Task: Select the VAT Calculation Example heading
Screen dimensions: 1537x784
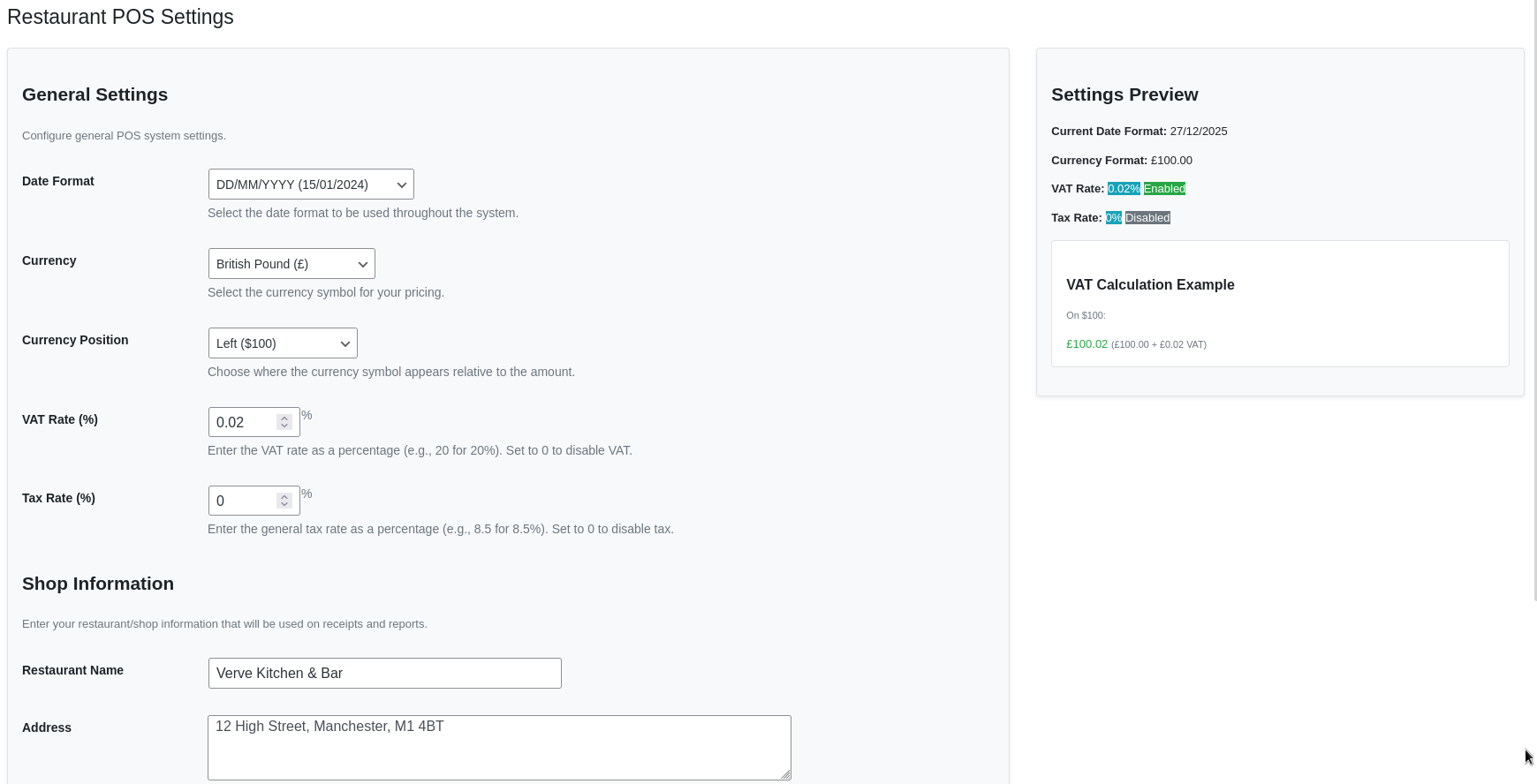Action: (1150, 284)
